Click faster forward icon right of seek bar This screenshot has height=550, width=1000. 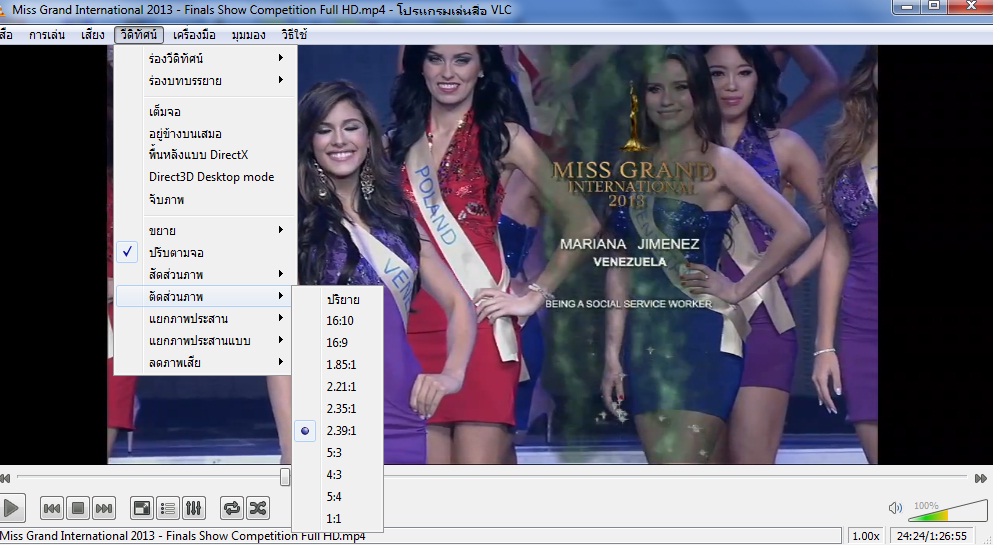[981, 478]
